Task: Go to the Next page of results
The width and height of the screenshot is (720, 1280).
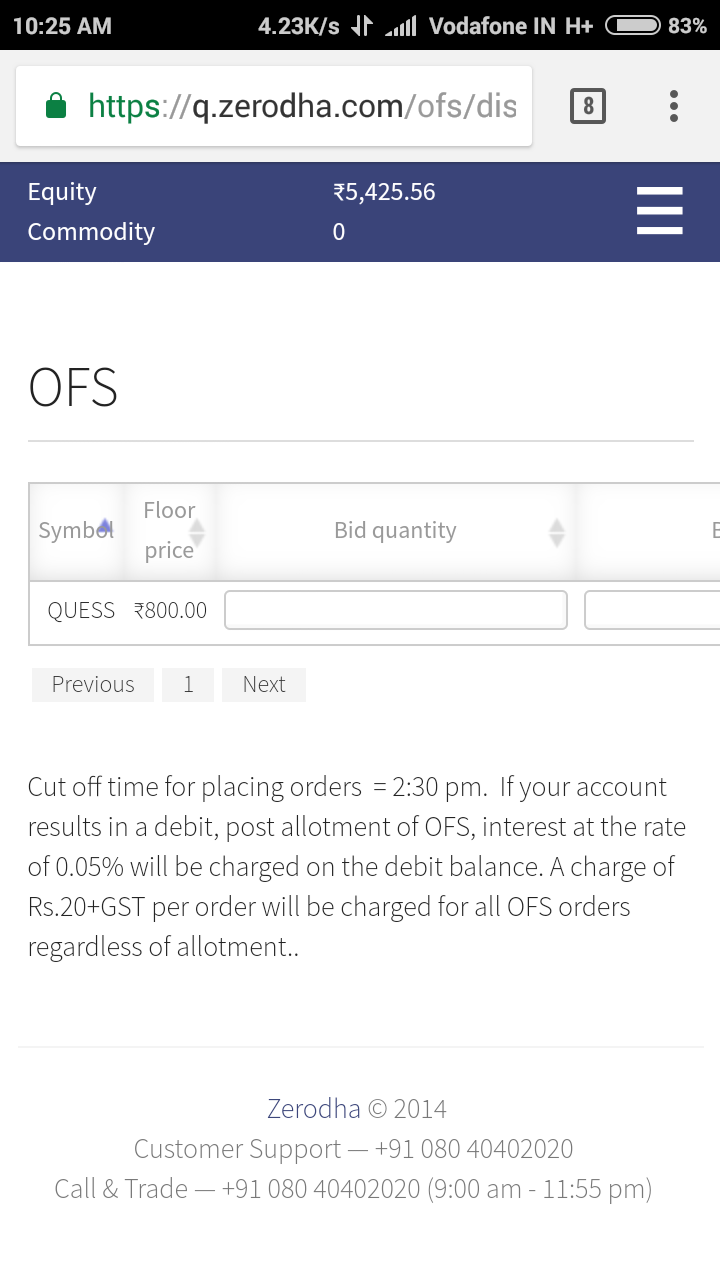Action: point(264,684)
